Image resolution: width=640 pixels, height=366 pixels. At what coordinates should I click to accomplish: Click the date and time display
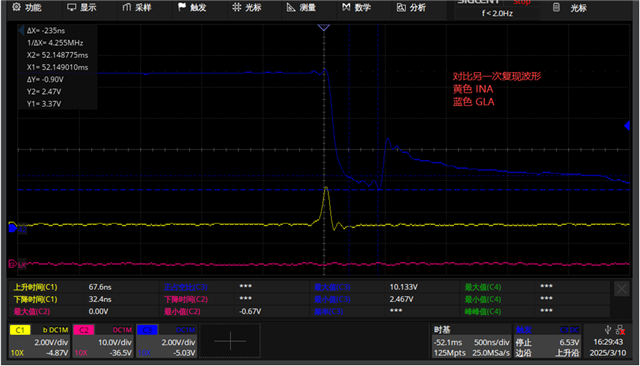pyautogui.click(x=608, y=347)
